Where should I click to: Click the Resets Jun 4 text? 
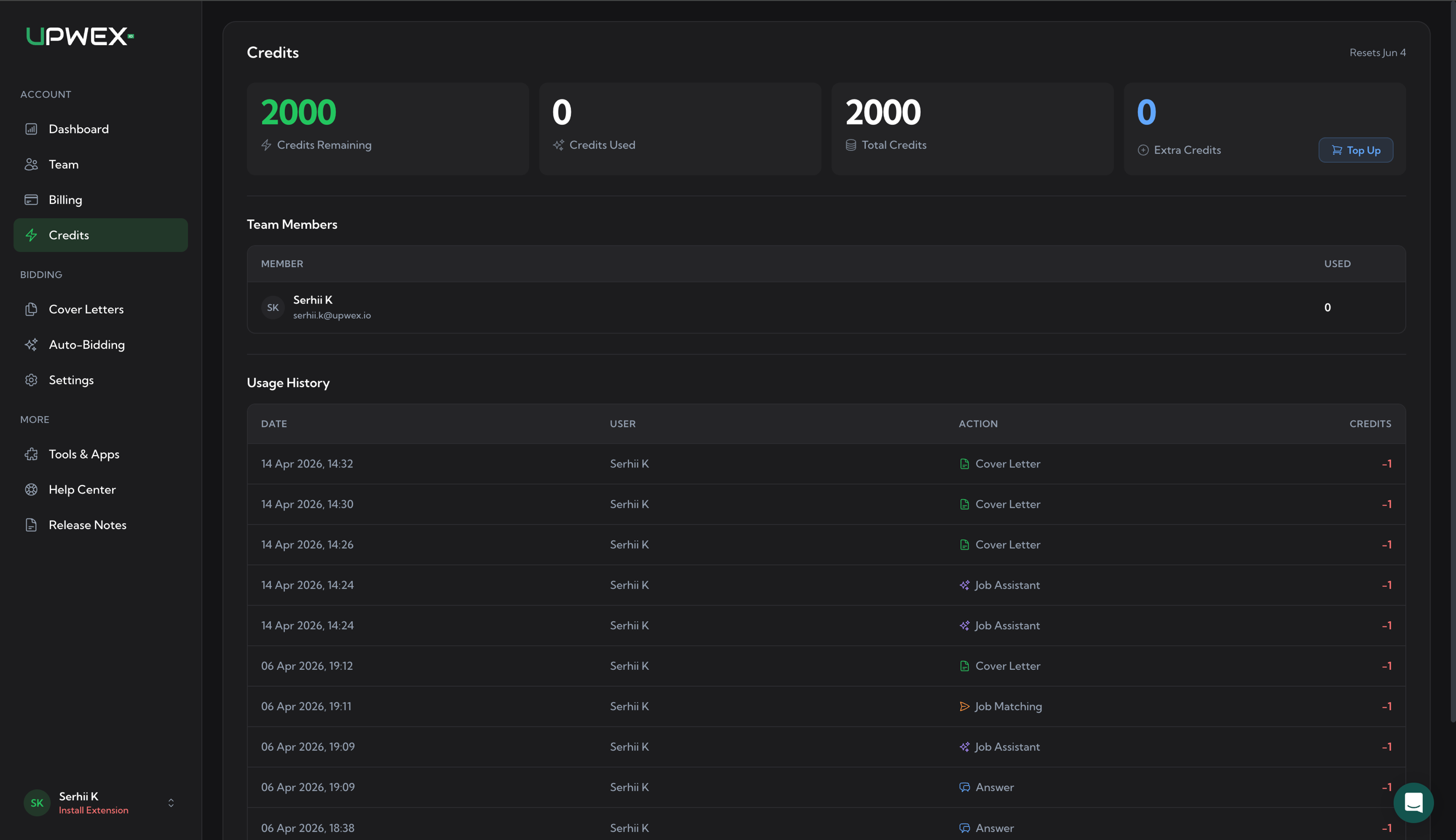tap(1377, 53)
